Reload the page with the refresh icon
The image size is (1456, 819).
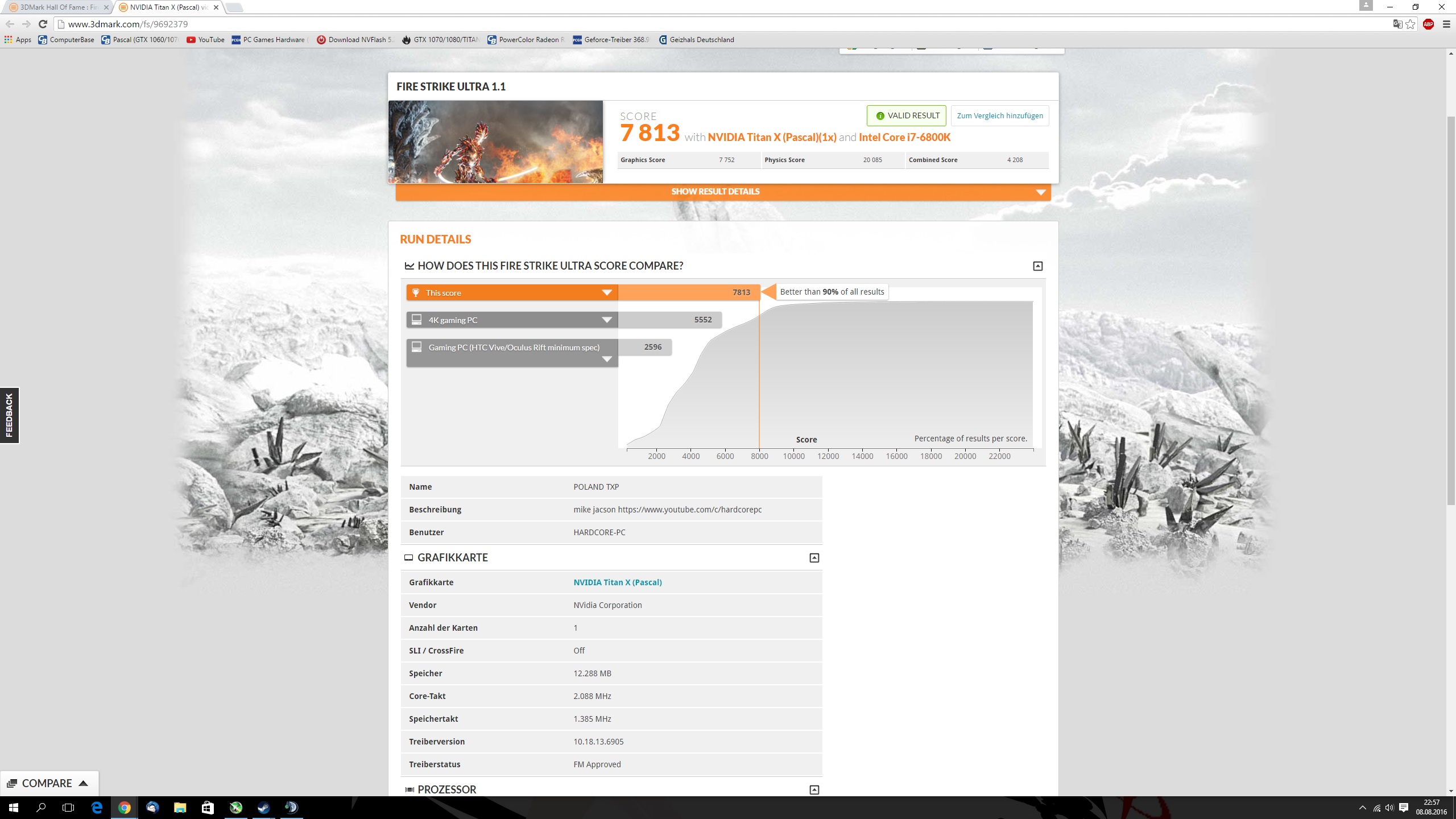coord(43,24)
